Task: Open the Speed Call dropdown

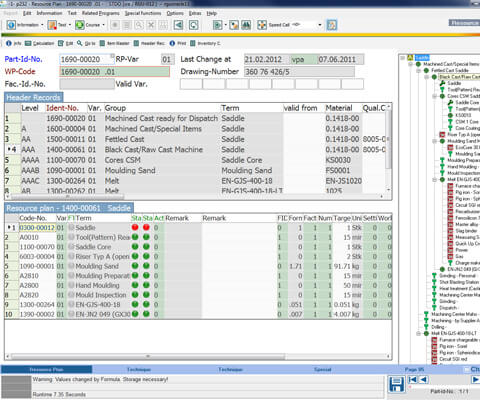Action: [x=320, y=25]
